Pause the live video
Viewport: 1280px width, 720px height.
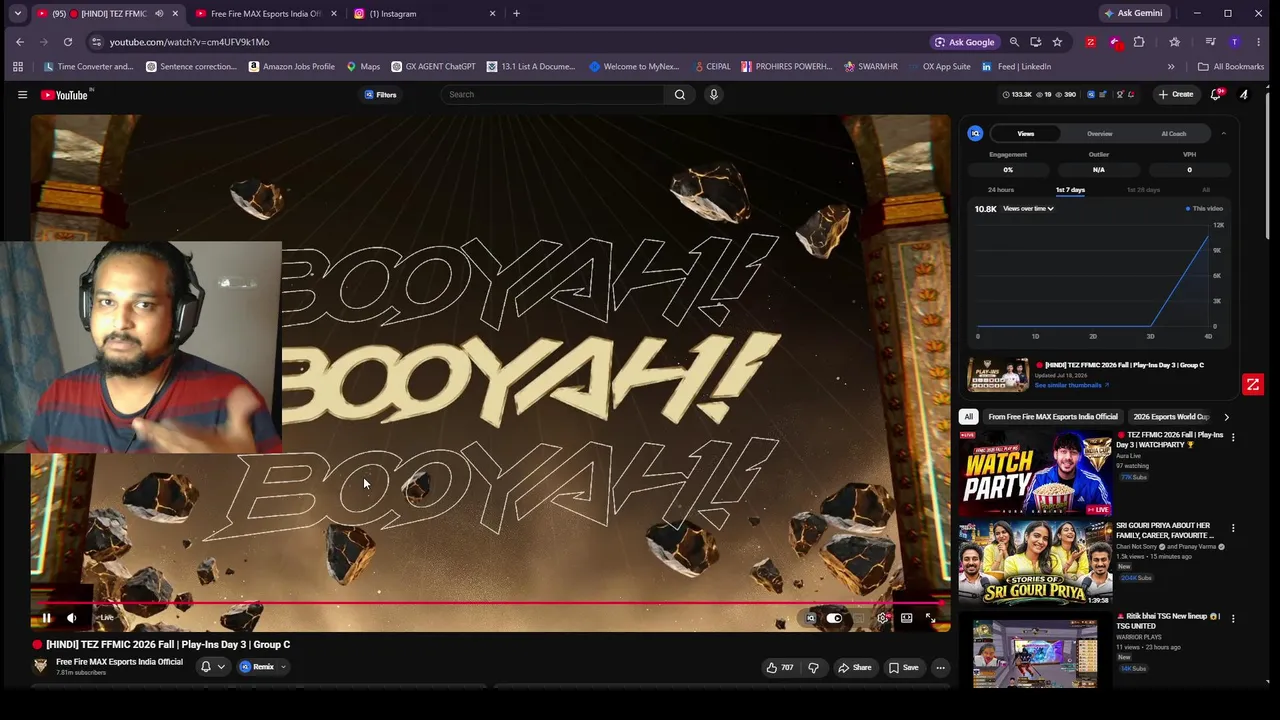pyautogui.click(x=46, y=618)
